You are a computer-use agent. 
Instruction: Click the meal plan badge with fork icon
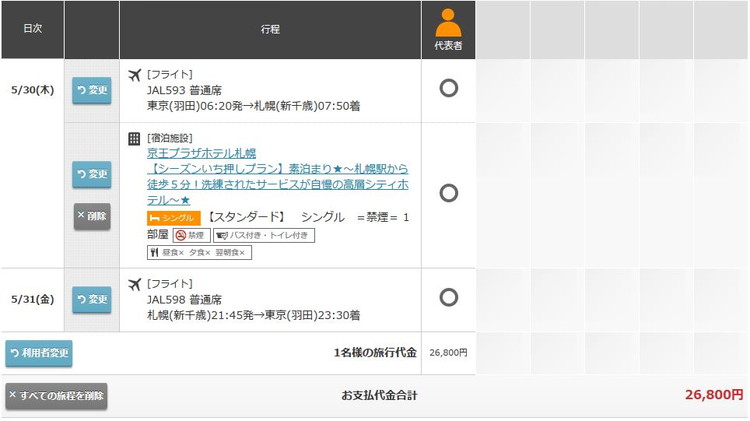click(199, 253)
